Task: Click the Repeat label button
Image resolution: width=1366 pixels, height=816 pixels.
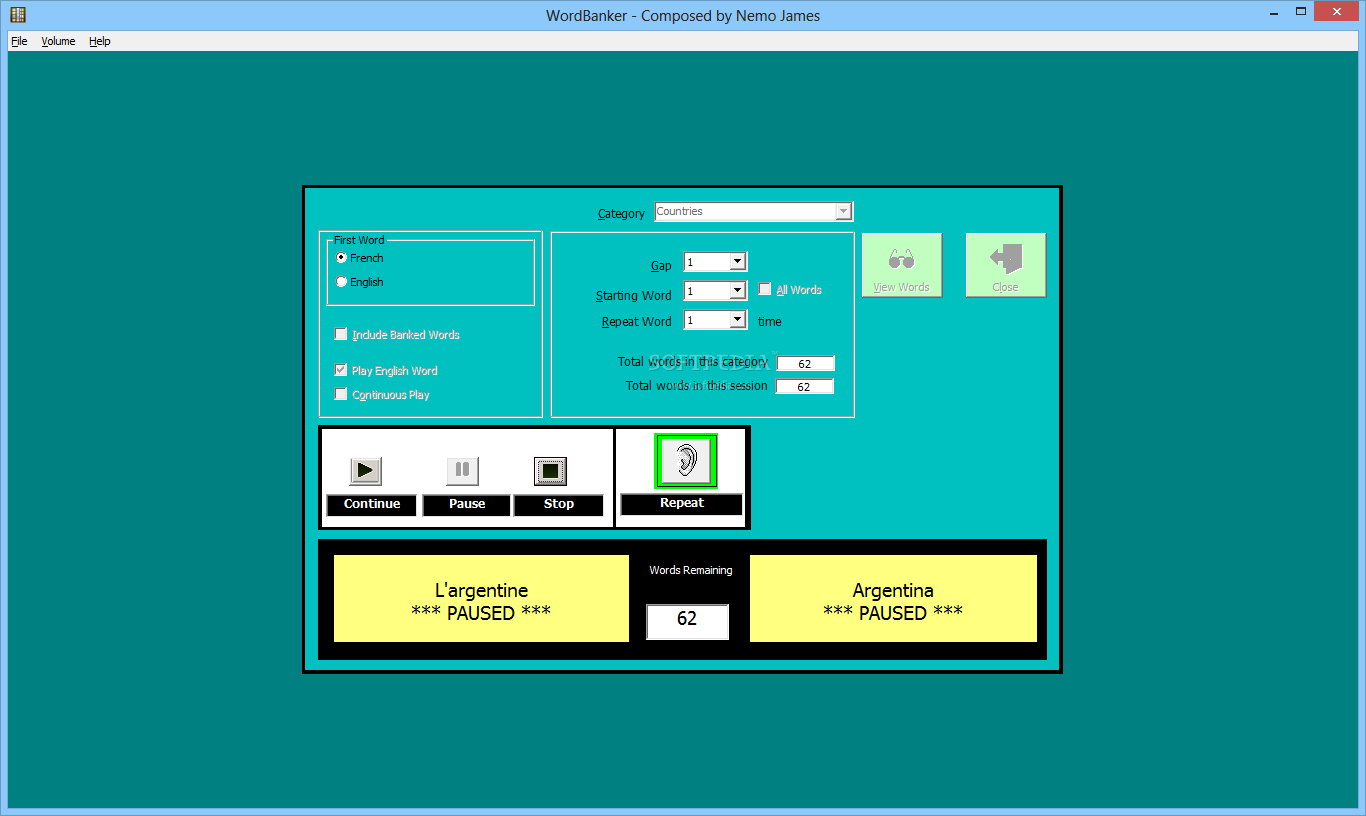Action: (682, 504)
